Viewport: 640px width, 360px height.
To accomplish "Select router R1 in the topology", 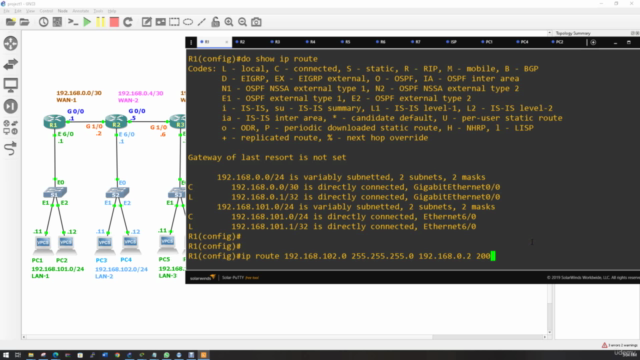I will coord(54,122).
